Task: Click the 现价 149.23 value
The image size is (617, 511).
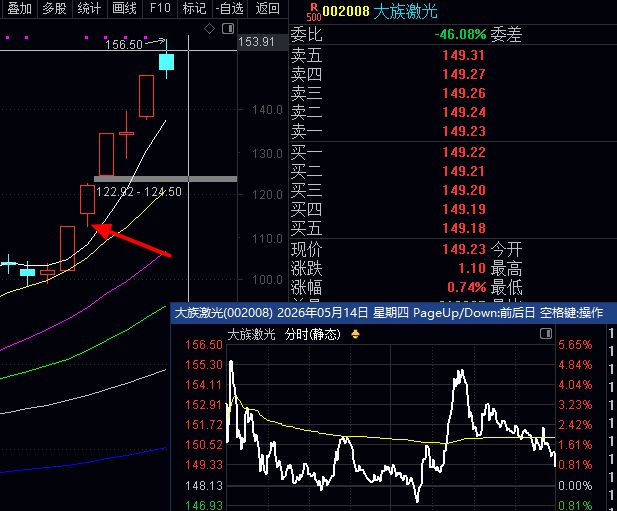Action: click(x=464, y=249)
